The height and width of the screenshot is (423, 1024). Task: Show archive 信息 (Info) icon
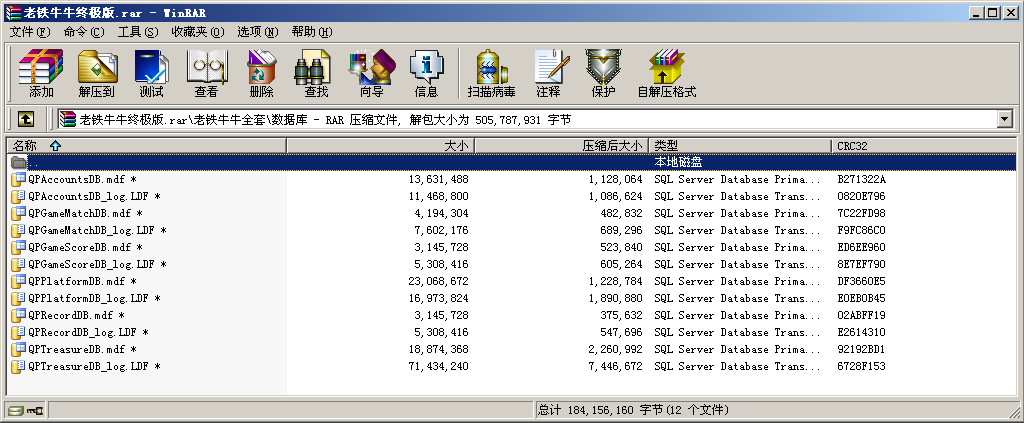[x=426, y=73]
